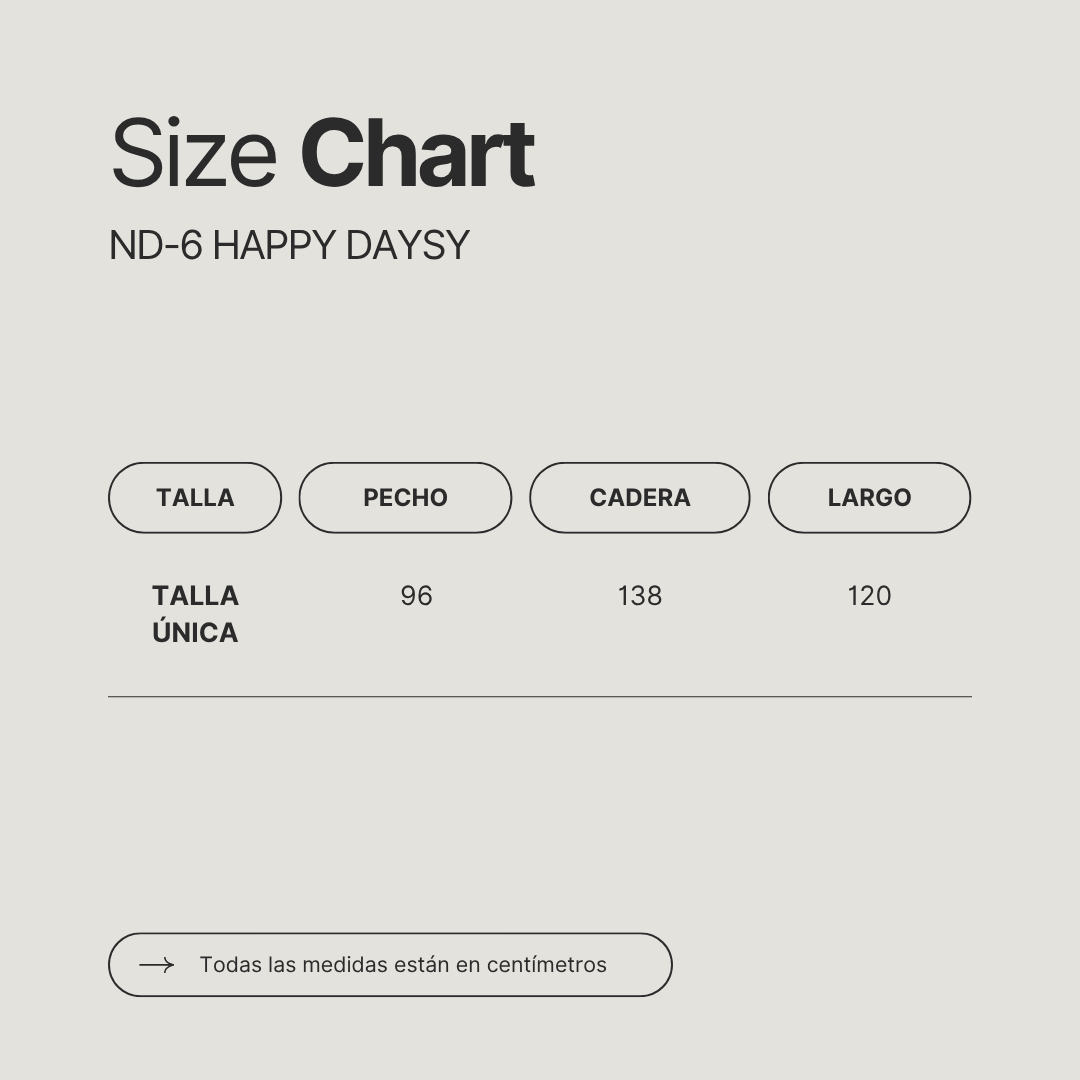Click the ND-6 product code
Screen dimensions: 1080x1080
click(x=155, y=246)
